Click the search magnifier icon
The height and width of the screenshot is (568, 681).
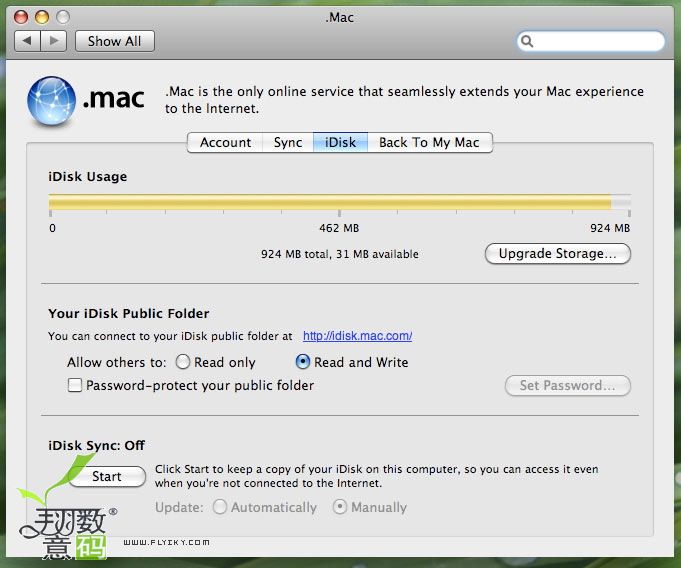tap(527, 41)
